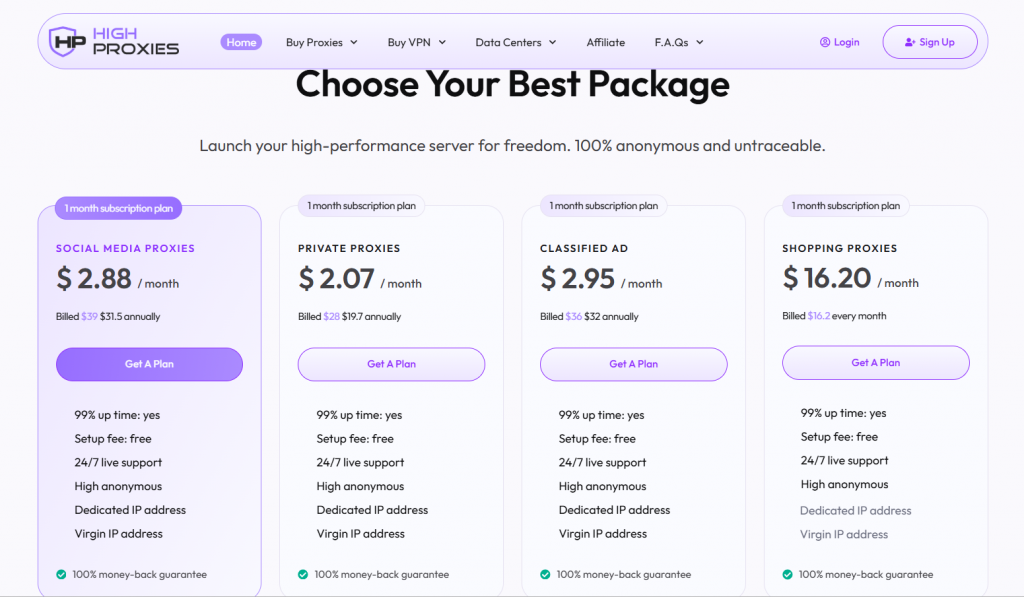Go to the Home menu item
This screenshot has width=1024, height=597.
point(241,42)
